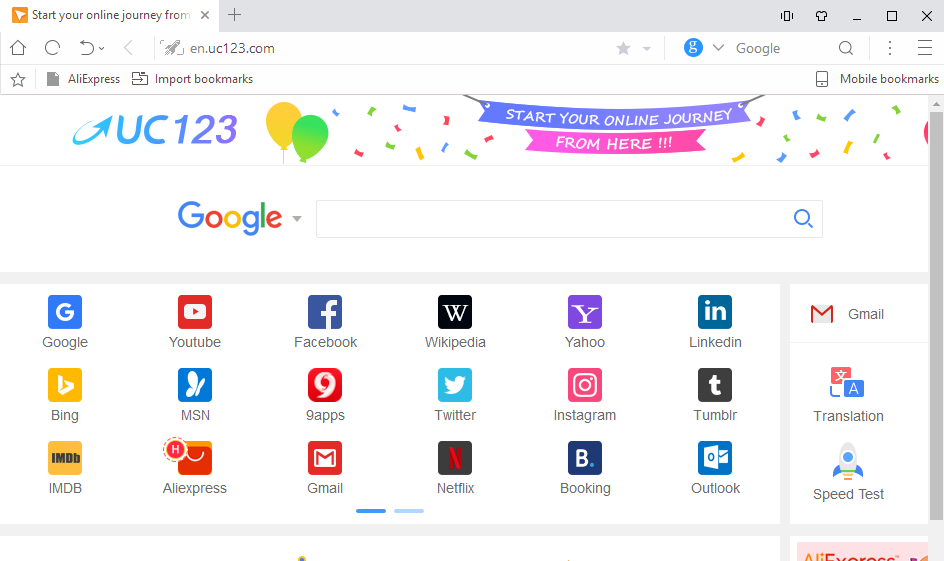The height and width of the screenshot is (561, 944).
Task: Open the hamburger main menu
Action: coord(925,48)
